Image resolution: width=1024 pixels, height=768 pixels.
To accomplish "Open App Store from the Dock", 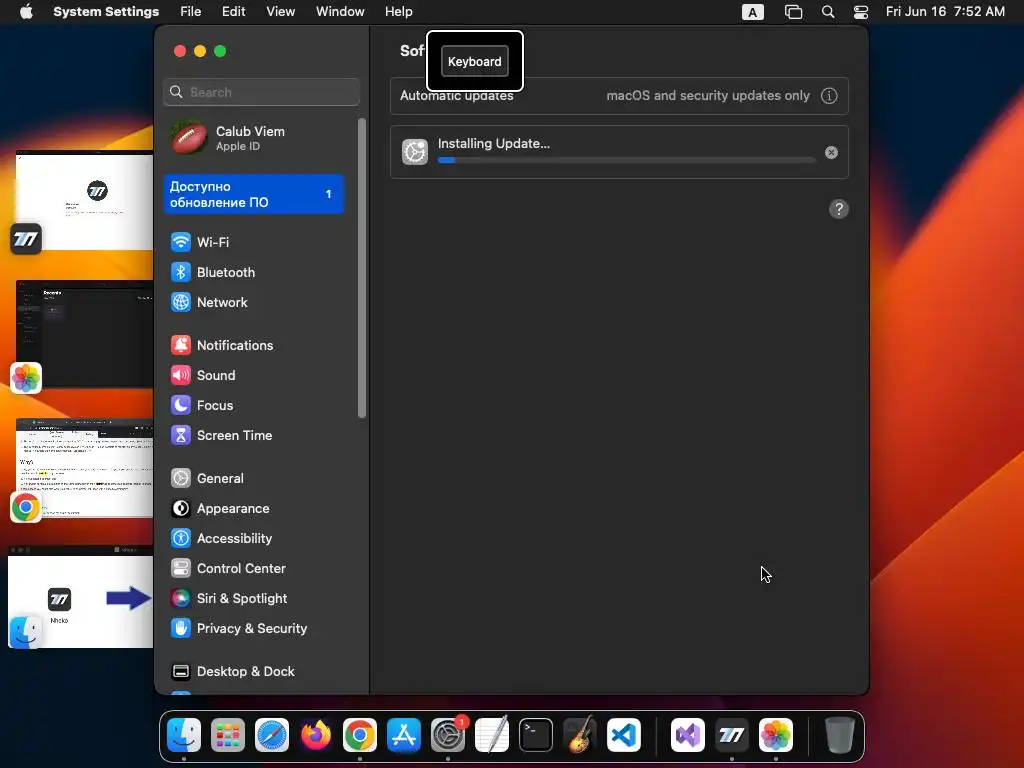I will [404, 735].
